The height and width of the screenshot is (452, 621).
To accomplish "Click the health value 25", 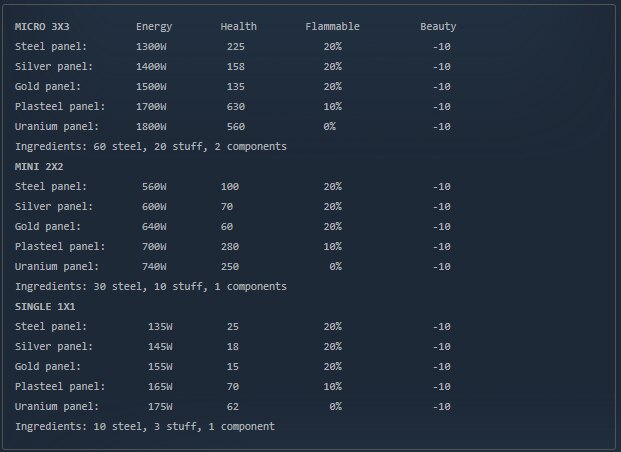I will (233, 327).
